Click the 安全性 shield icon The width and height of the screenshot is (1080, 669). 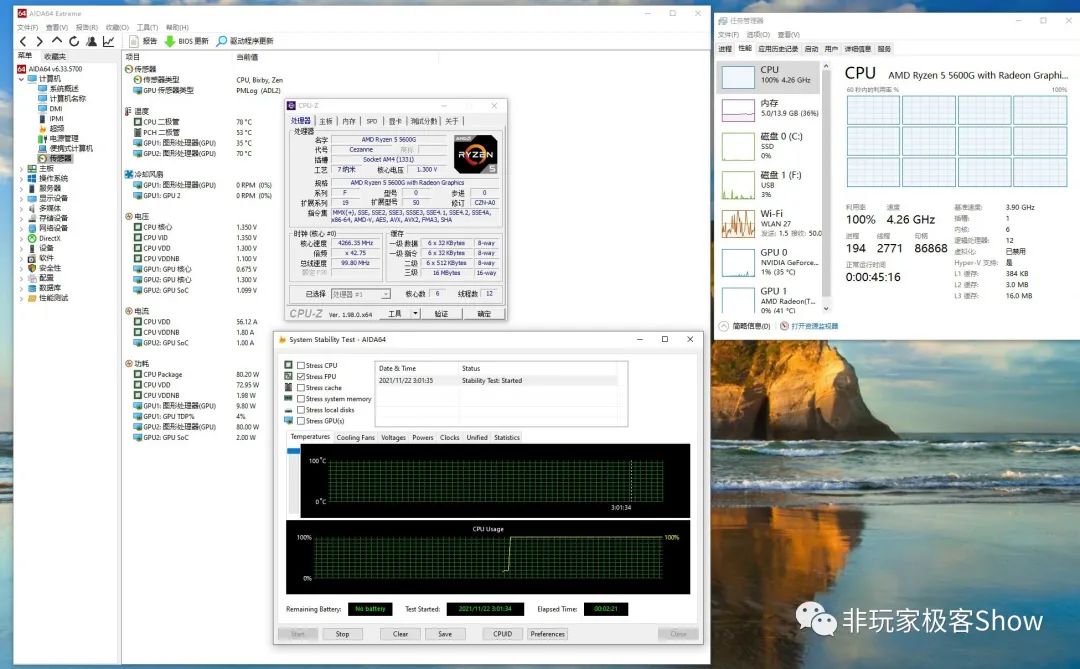(32, 268)
